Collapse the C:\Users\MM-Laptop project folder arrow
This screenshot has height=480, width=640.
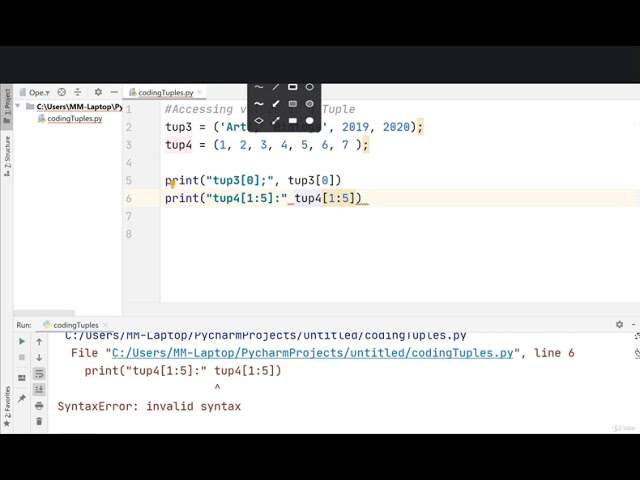point(18,107)
